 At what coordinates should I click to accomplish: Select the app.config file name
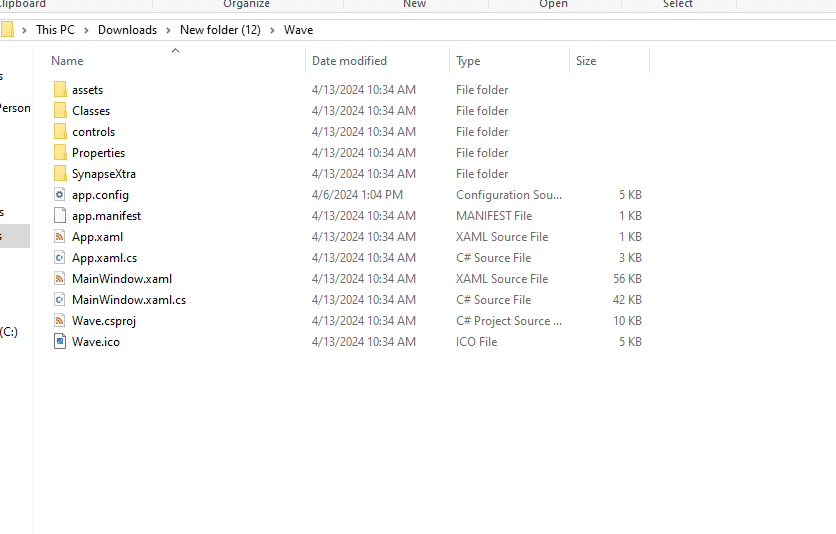(100, 195)
